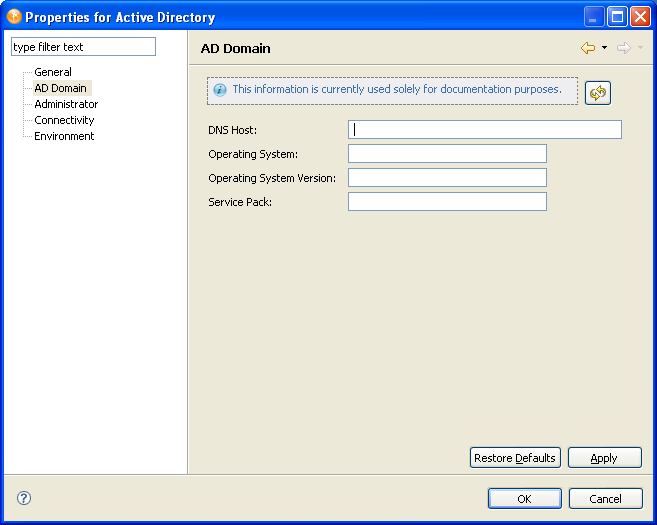The height and width of the screenshot is (525, 657).
Task: Click the Apply button
Action: pos(604,458)
